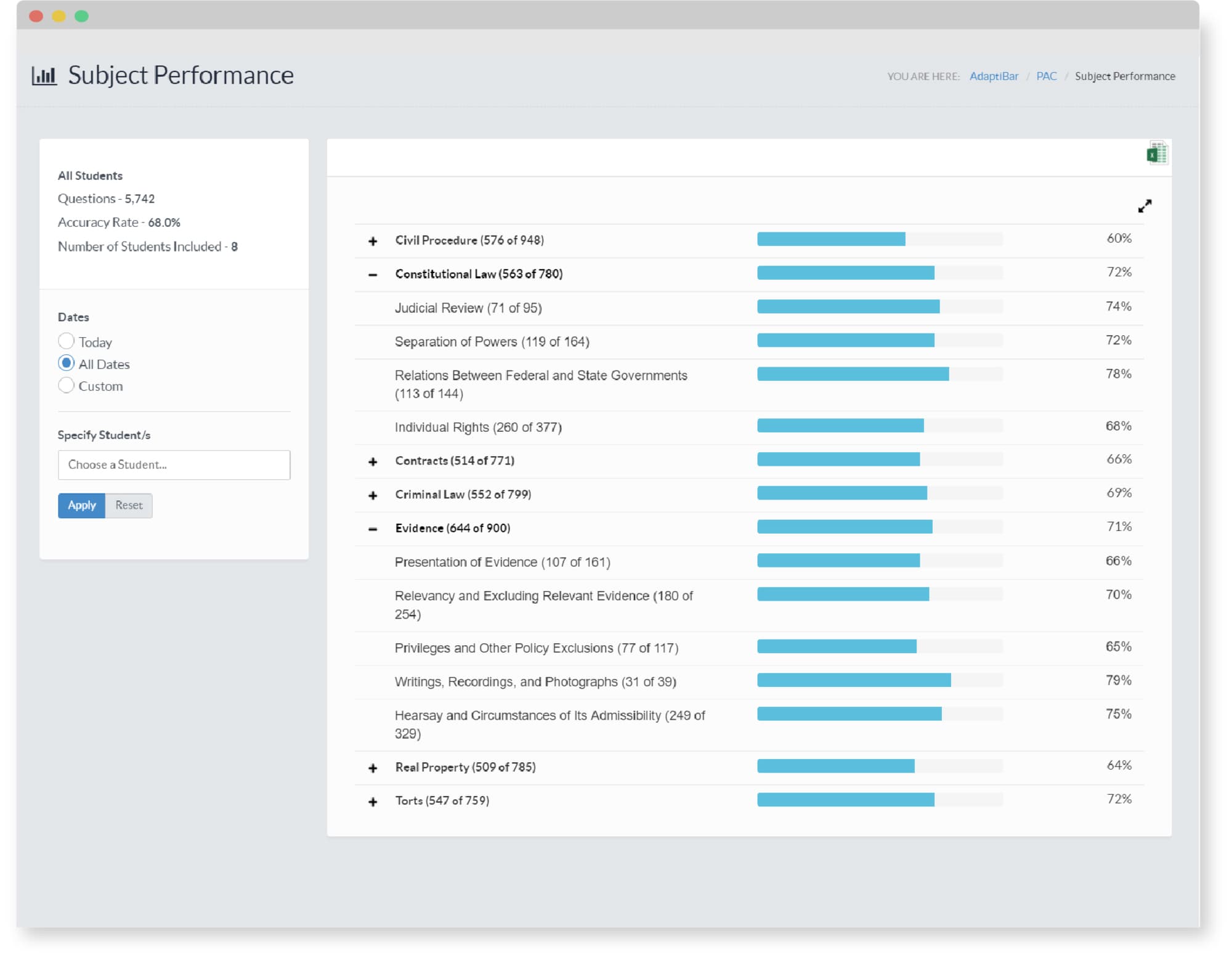This screenshot has width=1232, height=960.
Task: Select the All Dates radio button
Action: (x=67, y=363)
